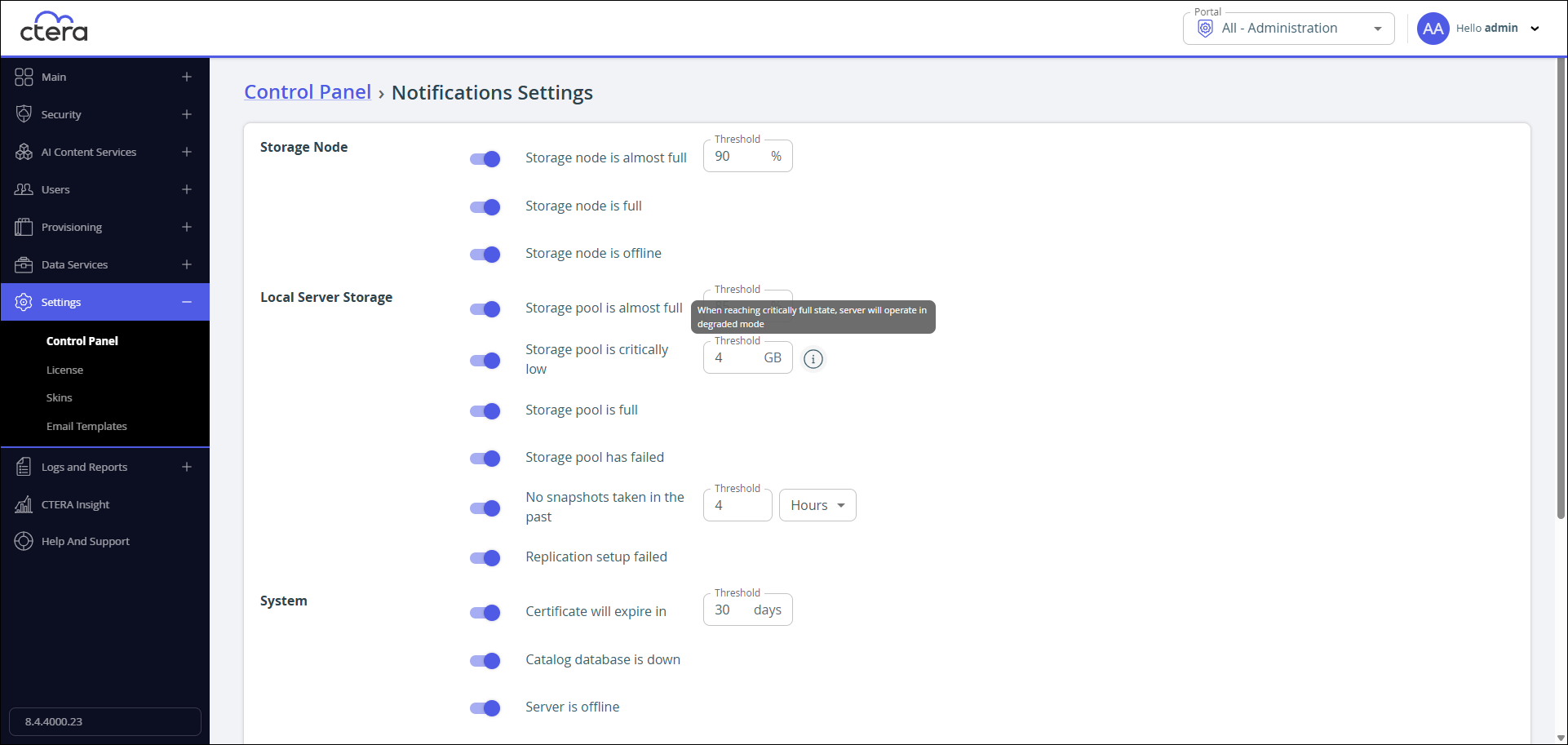Click the Main dashboard icon in sidebar
The height and width of the screenshot is (745, 1568).
(24, 77)
